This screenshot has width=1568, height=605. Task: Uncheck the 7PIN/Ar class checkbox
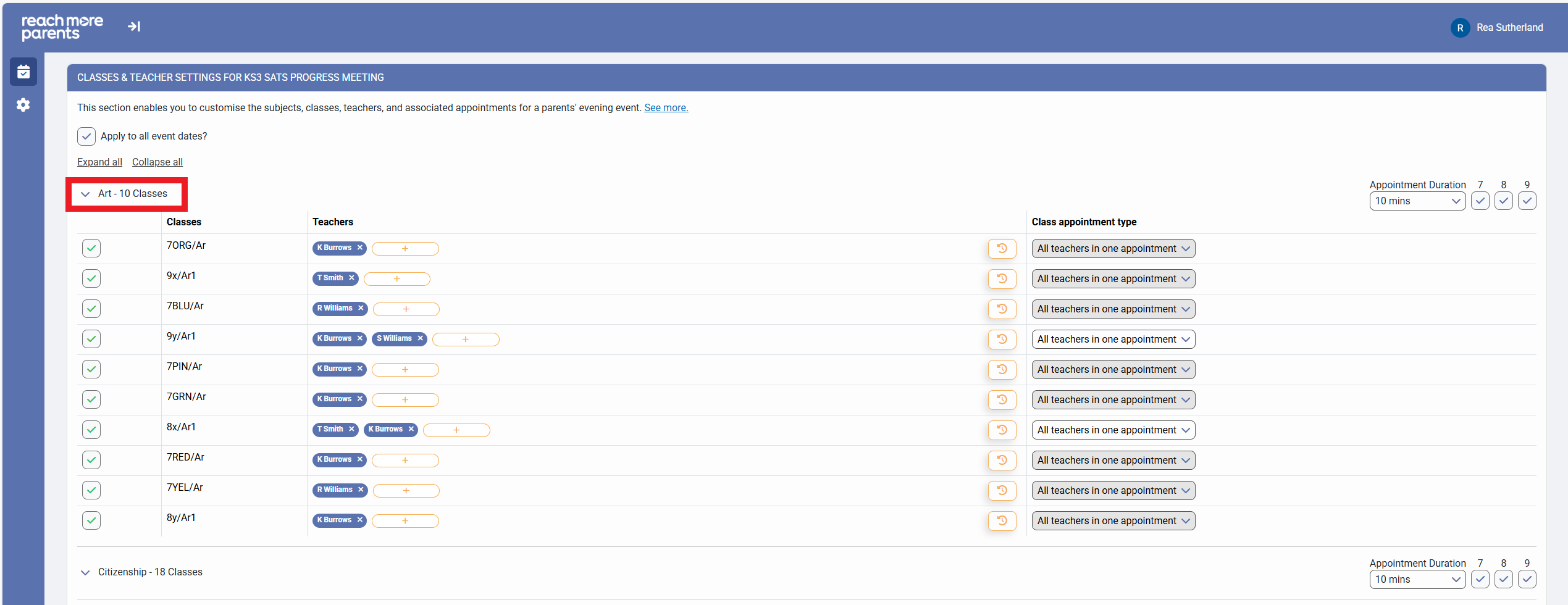(91, 369)
